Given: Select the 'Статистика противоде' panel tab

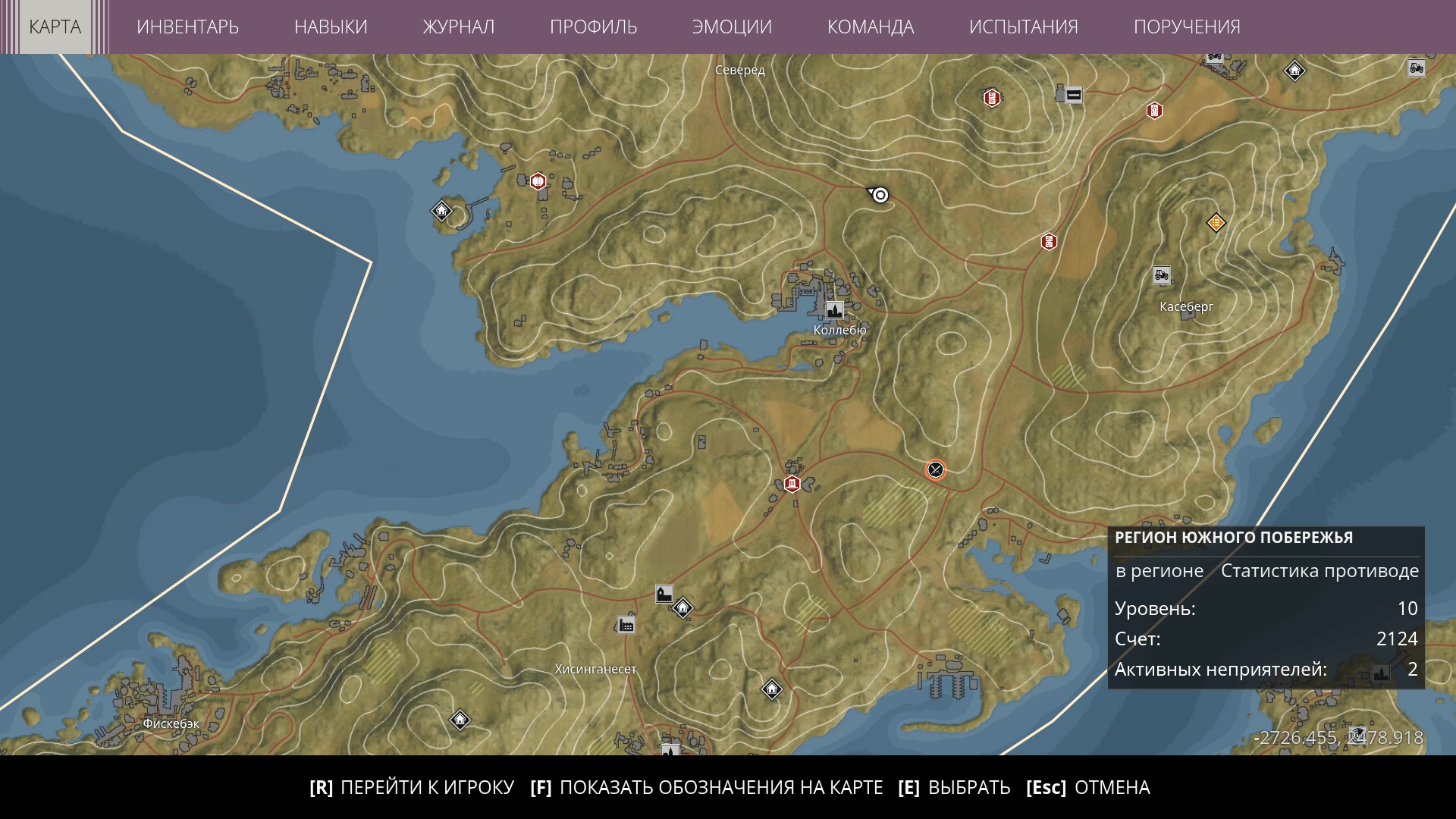Looking at the screenshot, I should [x=1319, y=571].
